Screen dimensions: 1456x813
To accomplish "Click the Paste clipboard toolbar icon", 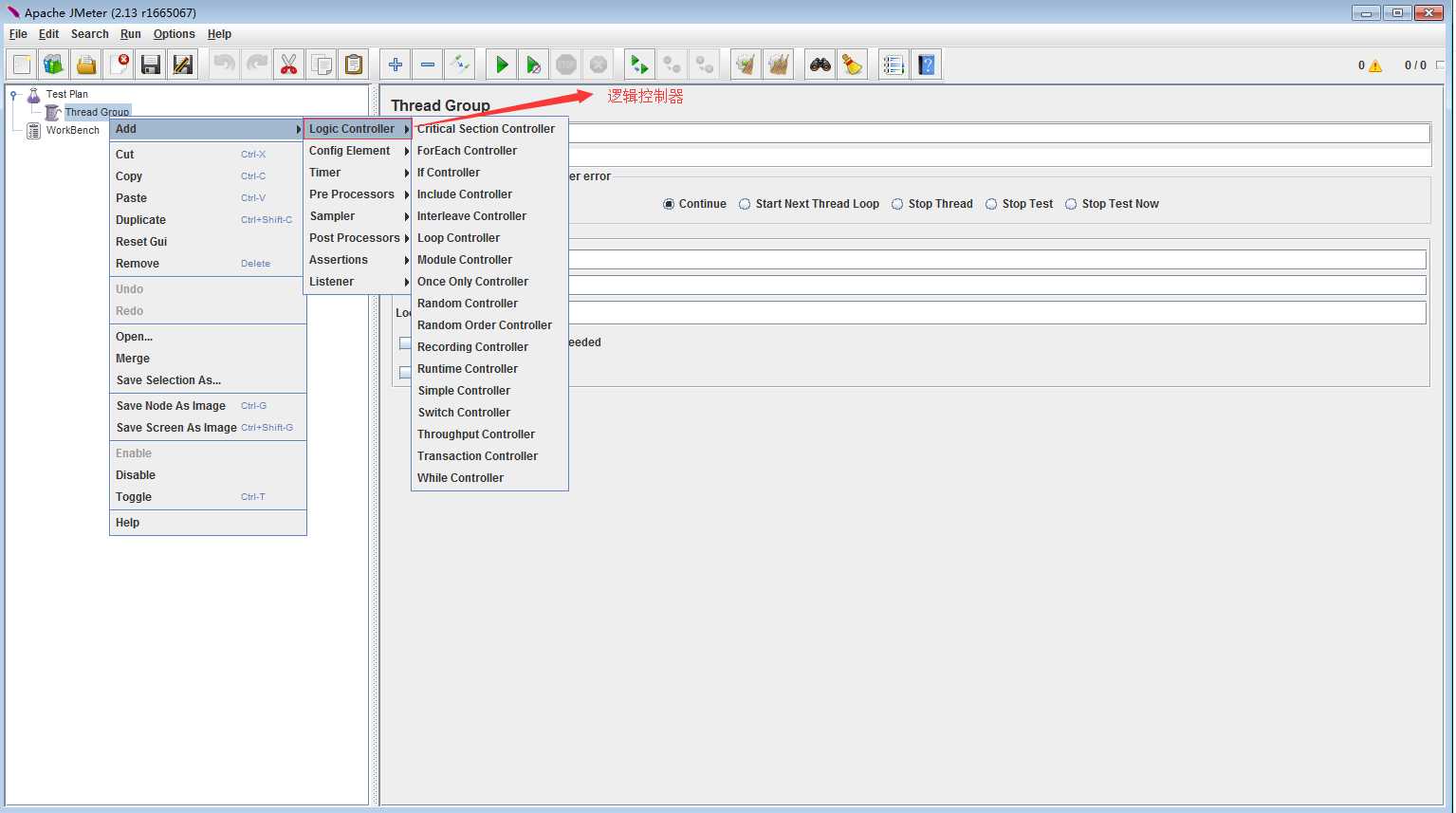I will point(354,65).
